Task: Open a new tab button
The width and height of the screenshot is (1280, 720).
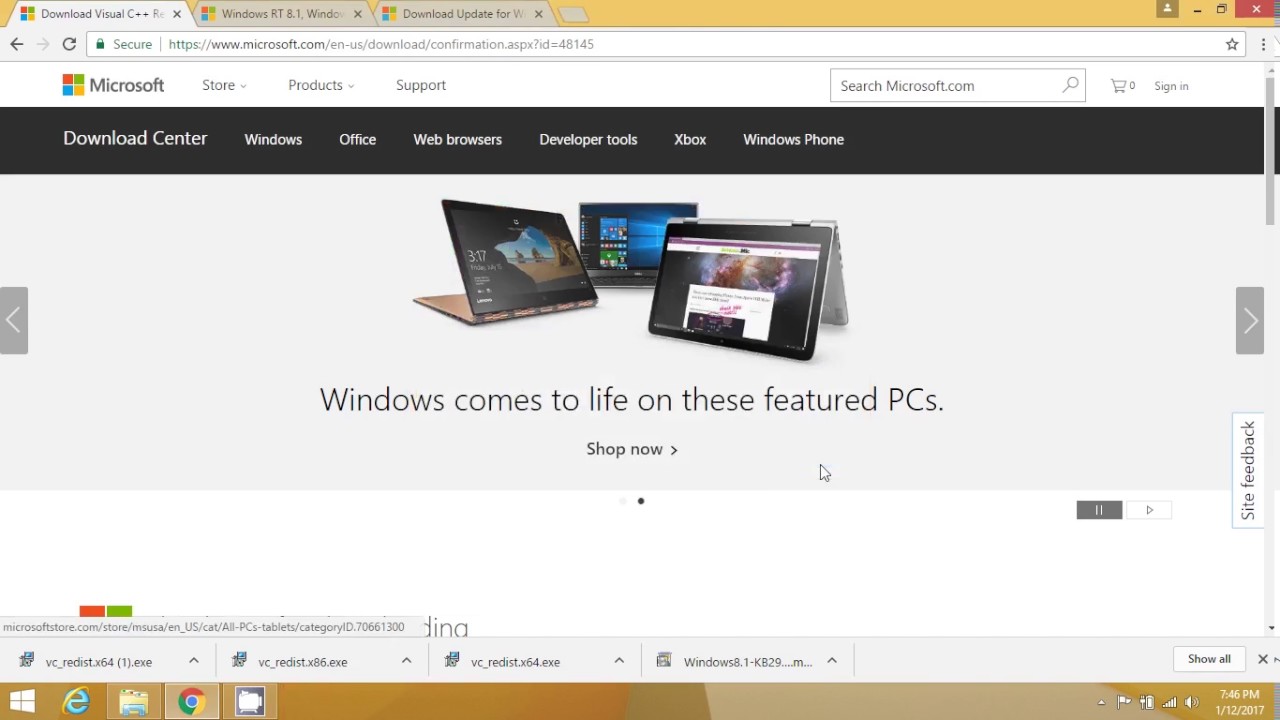Action: click(x=573, y=14)
